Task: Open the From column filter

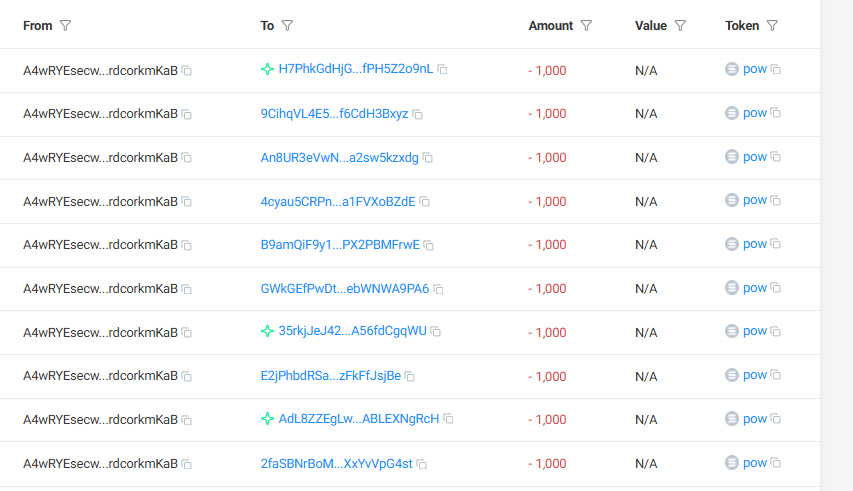Action: pos(65,26)
